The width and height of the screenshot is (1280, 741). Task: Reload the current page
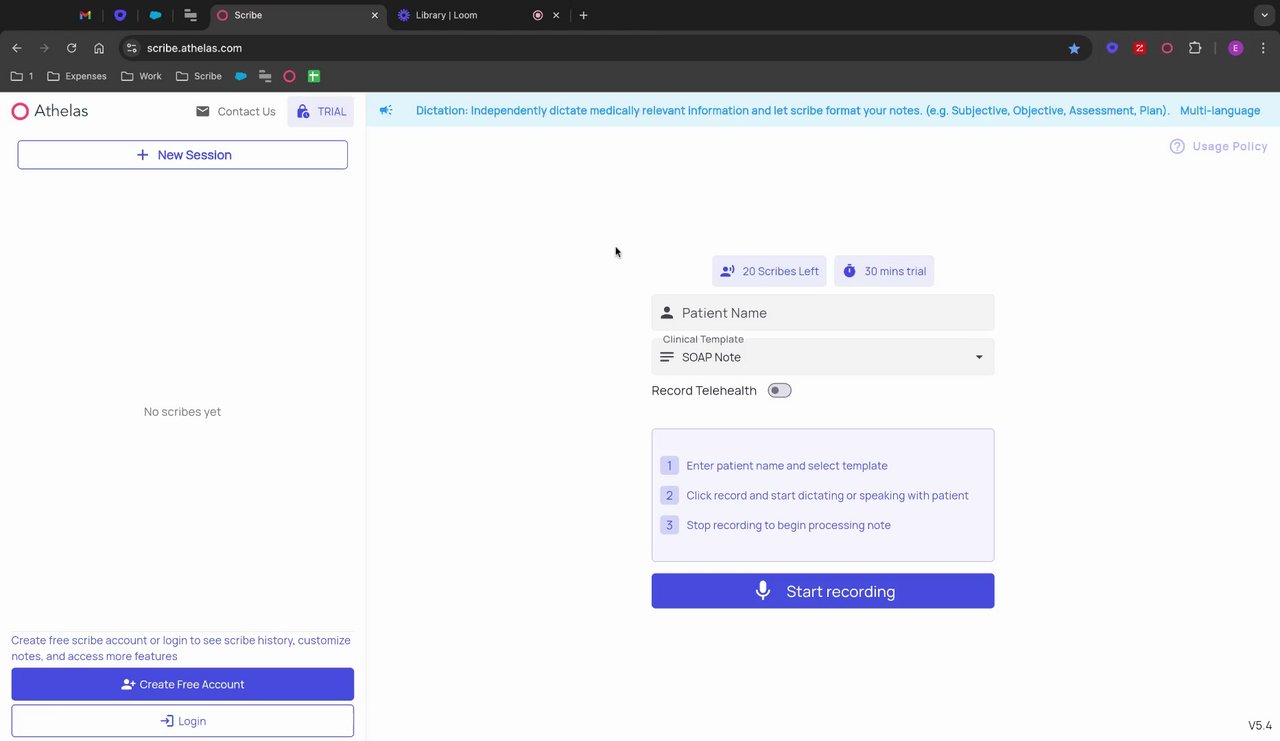click(x=71, y=48)
